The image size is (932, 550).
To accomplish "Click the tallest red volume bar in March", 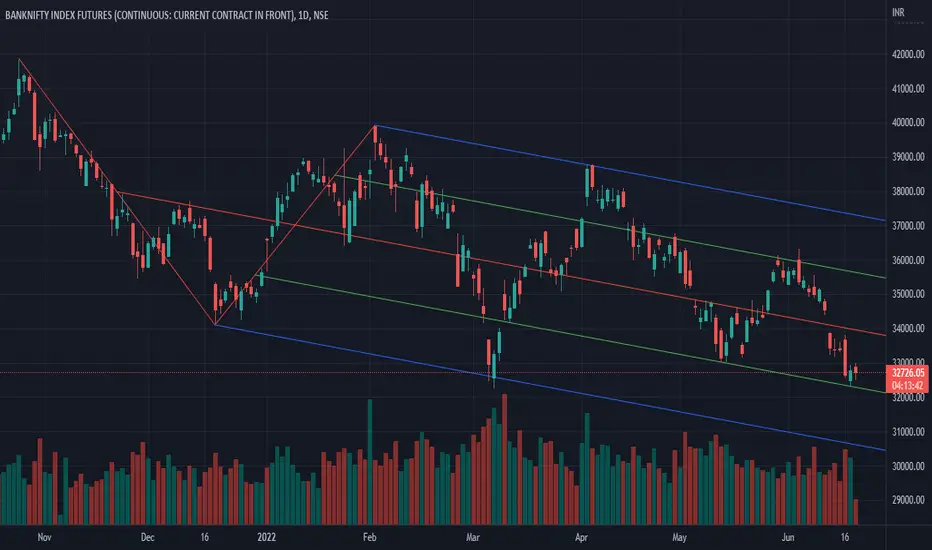I will click(505, 458).
